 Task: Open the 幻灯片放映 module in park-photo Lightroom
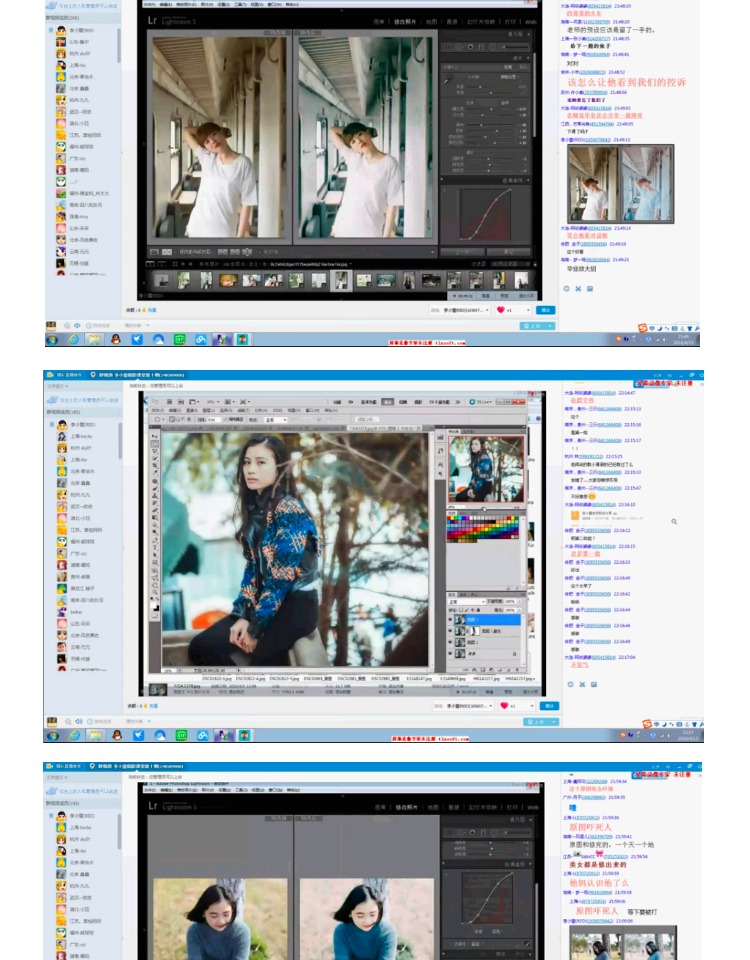pos(482,808)
